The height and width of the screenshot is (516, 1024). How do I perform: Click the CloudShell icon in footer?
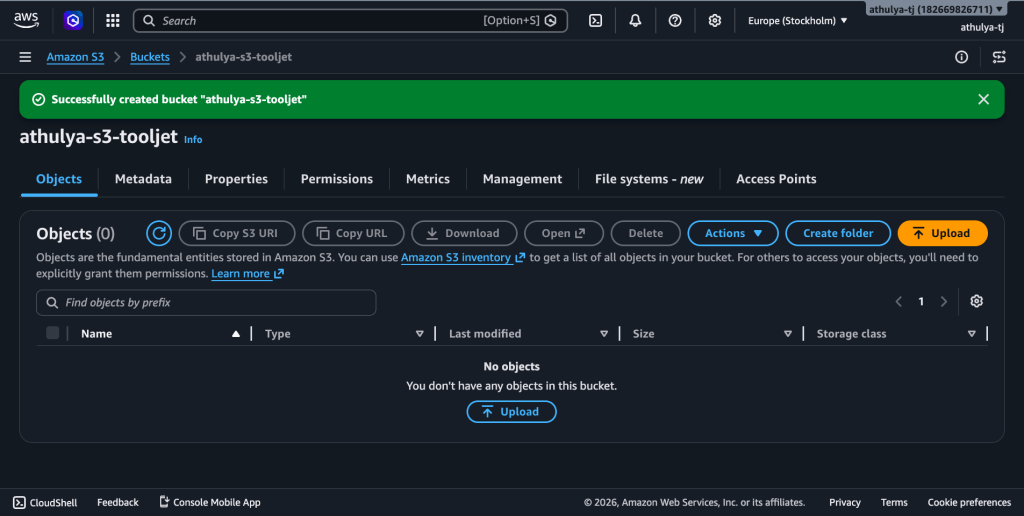tap(20, 502)
